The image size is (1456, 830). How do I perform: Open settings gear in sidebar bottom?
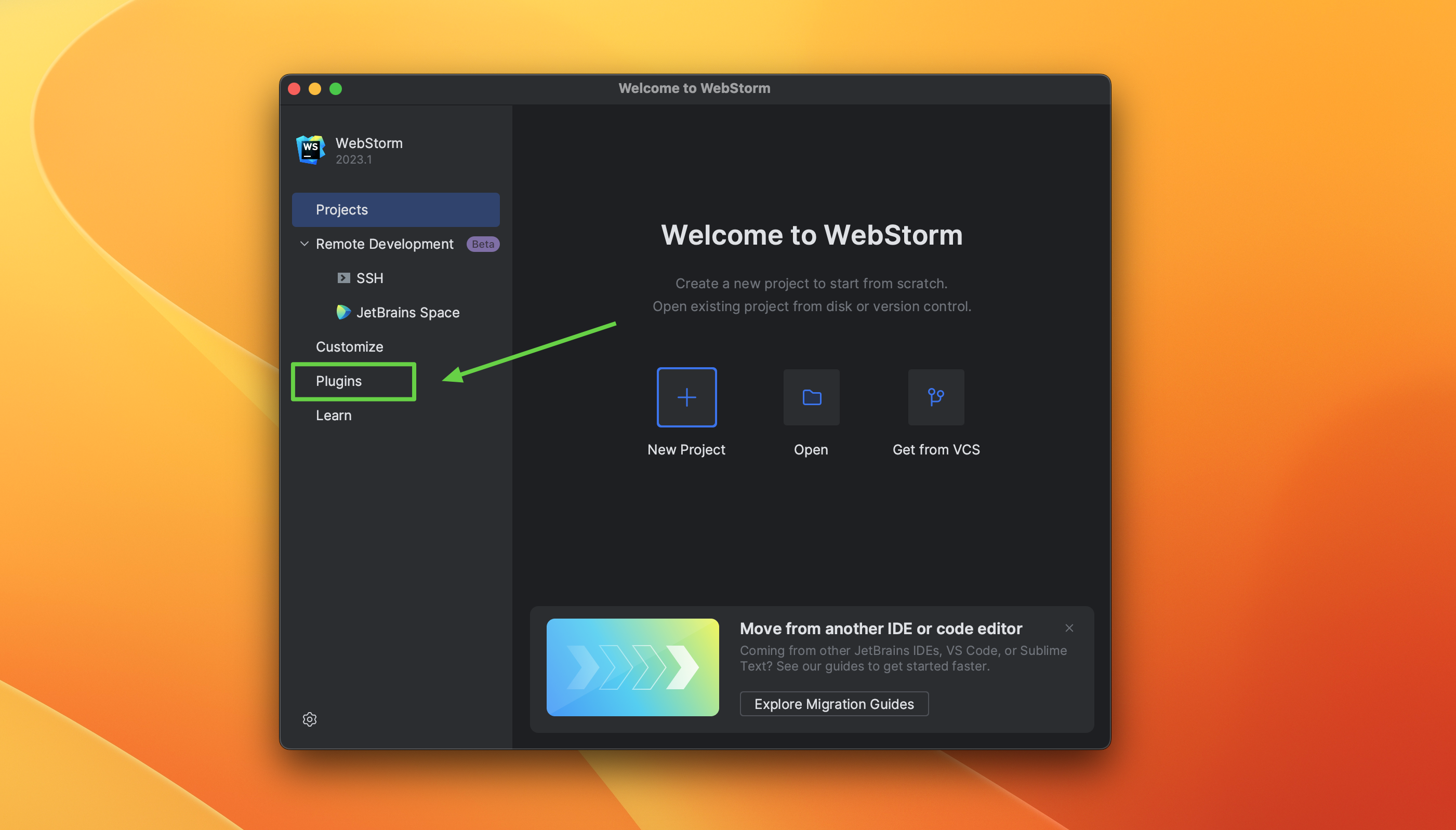(310, 719)
